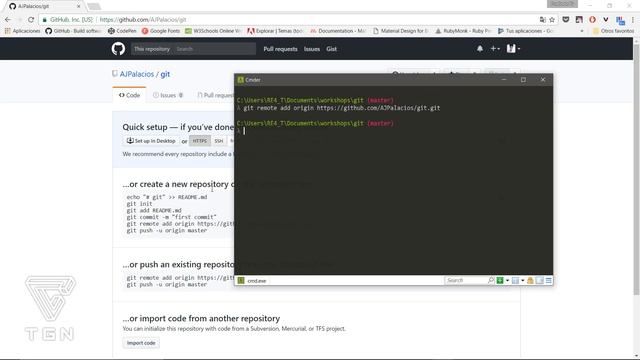
Task: Click the Import code button
Action: tap(141, 343)
